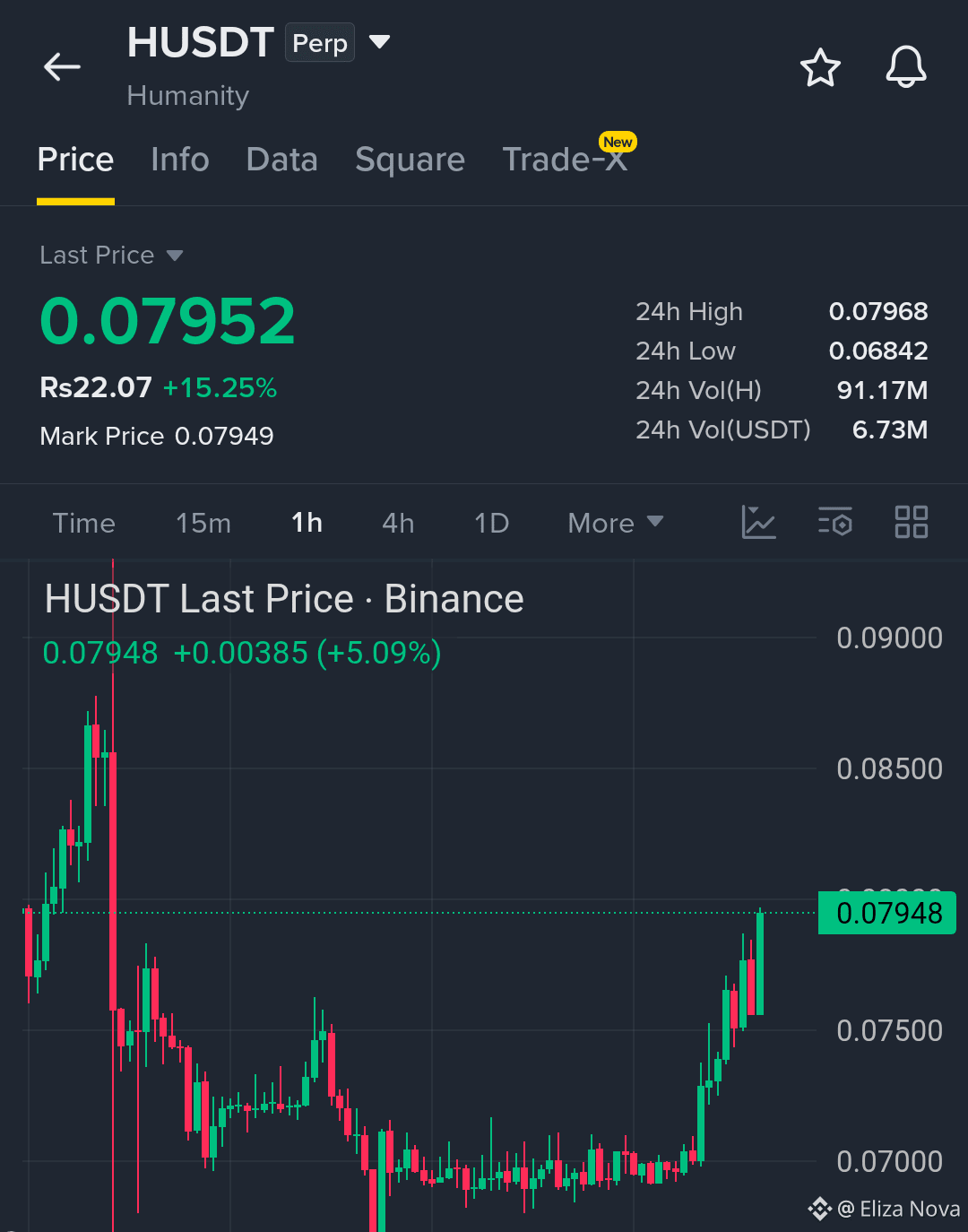Select the 1D chart interval

point(492,523)
